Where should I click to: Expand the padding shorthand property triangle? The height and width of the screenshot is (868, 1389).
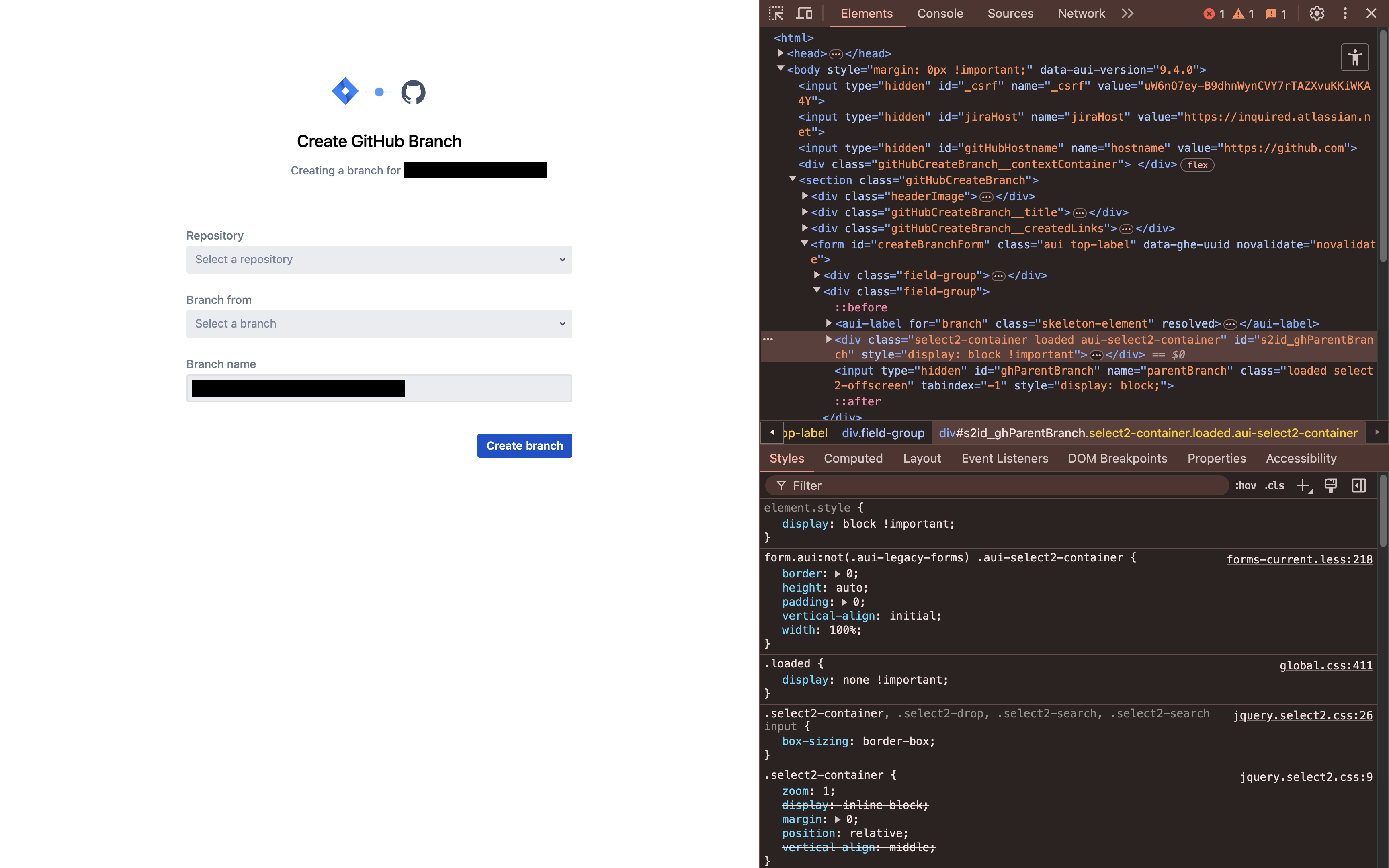tap(844, 602)
